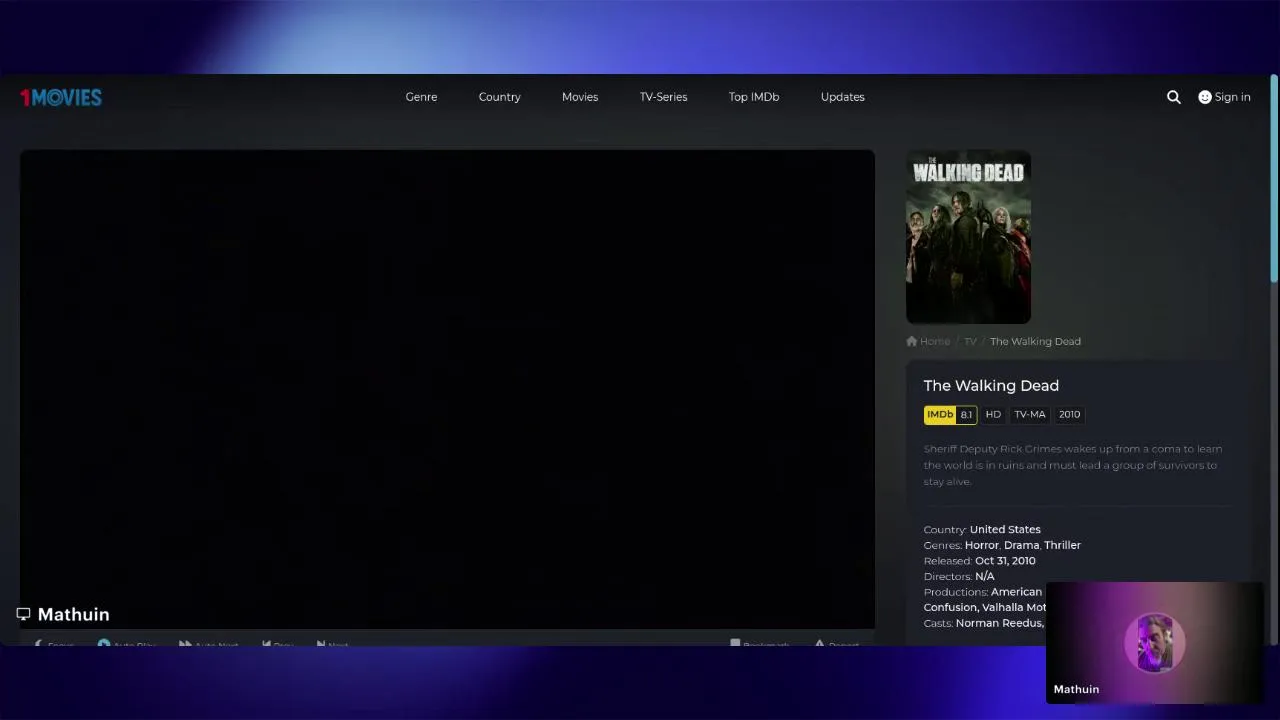Click The Walking Dead breadcrumb text

1035,341
